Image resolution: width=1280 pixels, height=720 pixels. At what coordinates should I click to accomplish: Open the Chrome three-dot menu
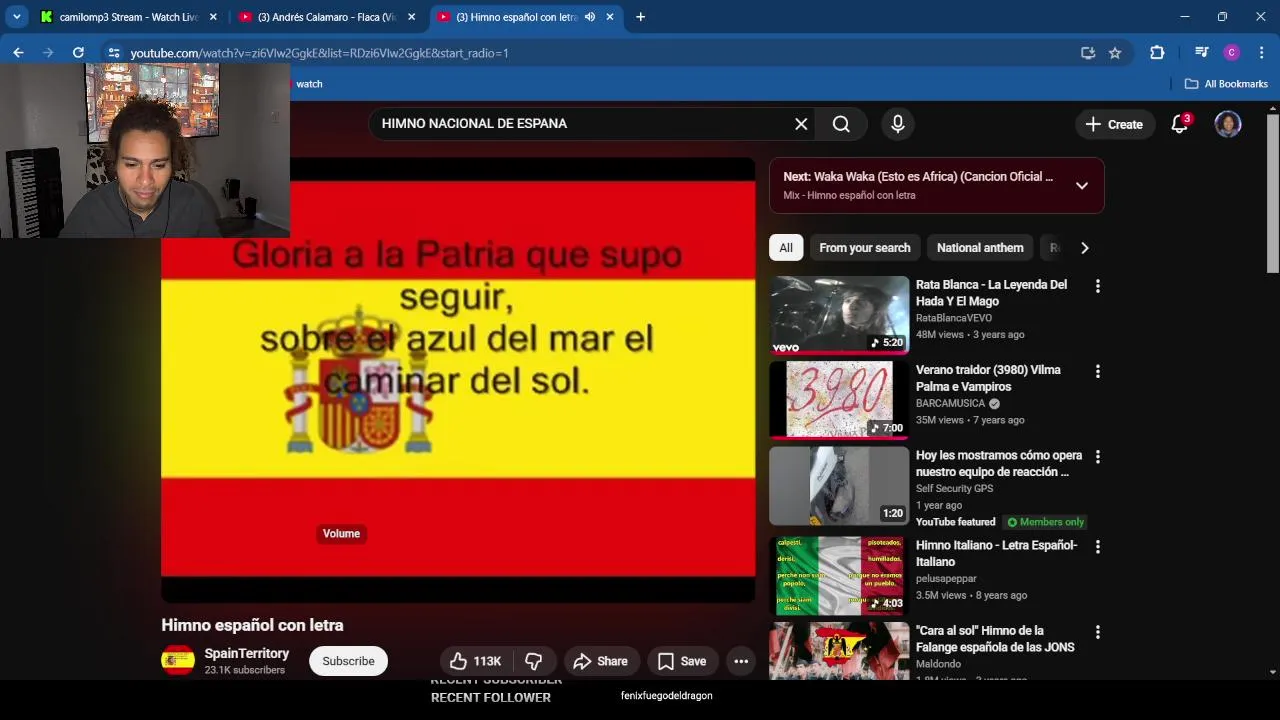coord(1260,53)
